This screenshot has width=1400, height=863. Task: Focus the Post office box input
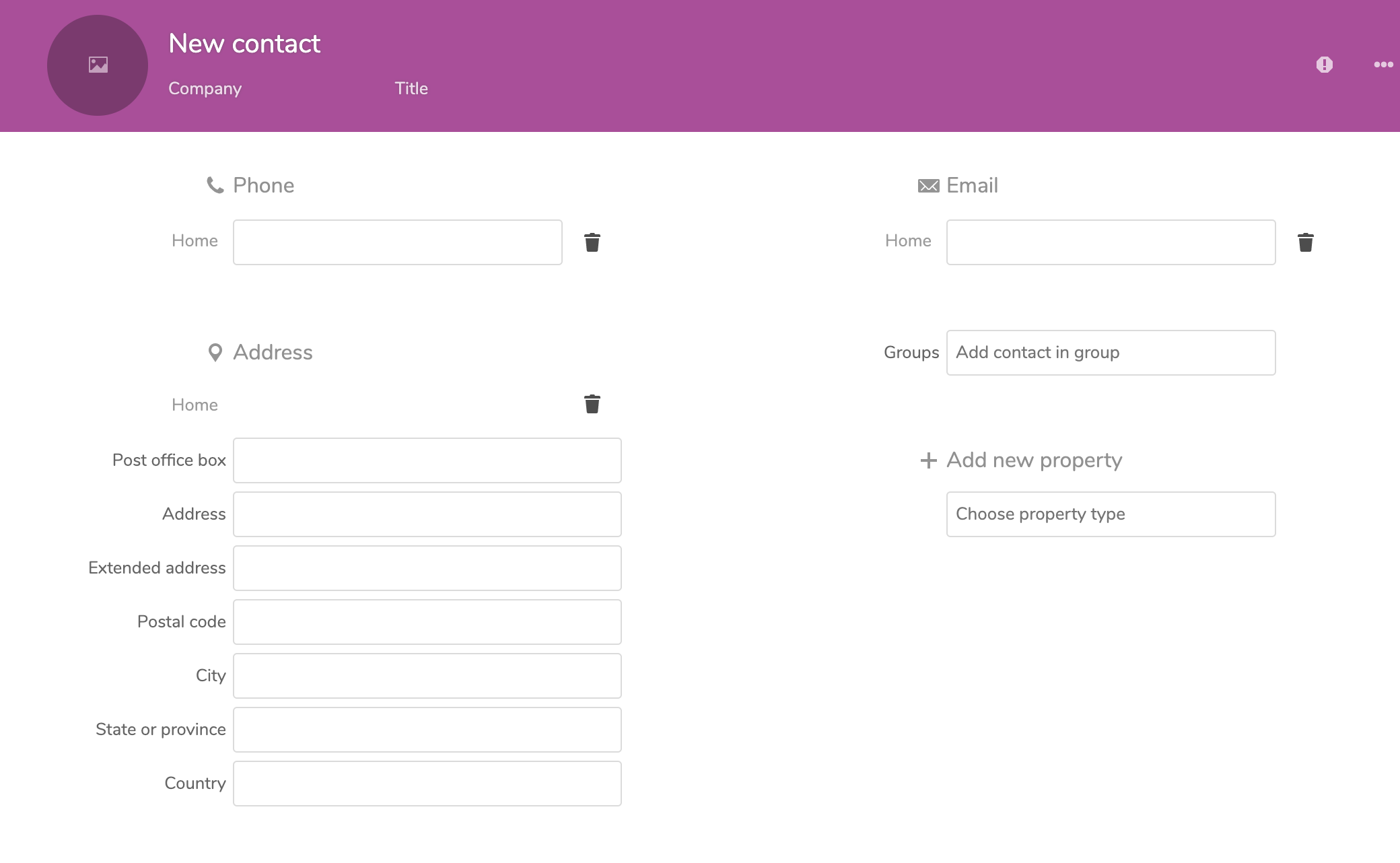point(427,460)
